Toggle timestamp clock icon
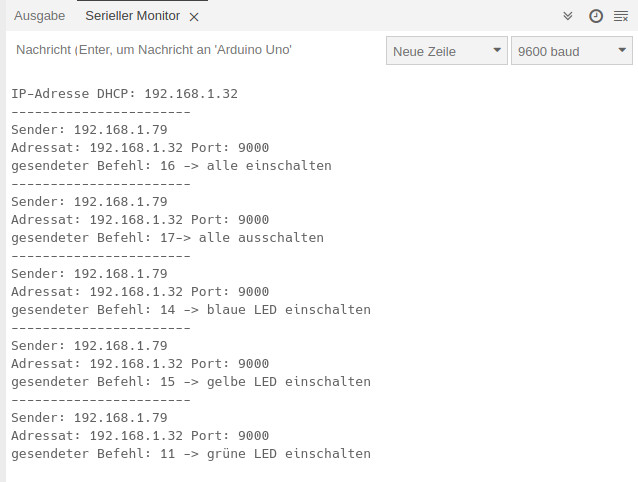The image size is (638, 482). [596, 16]
